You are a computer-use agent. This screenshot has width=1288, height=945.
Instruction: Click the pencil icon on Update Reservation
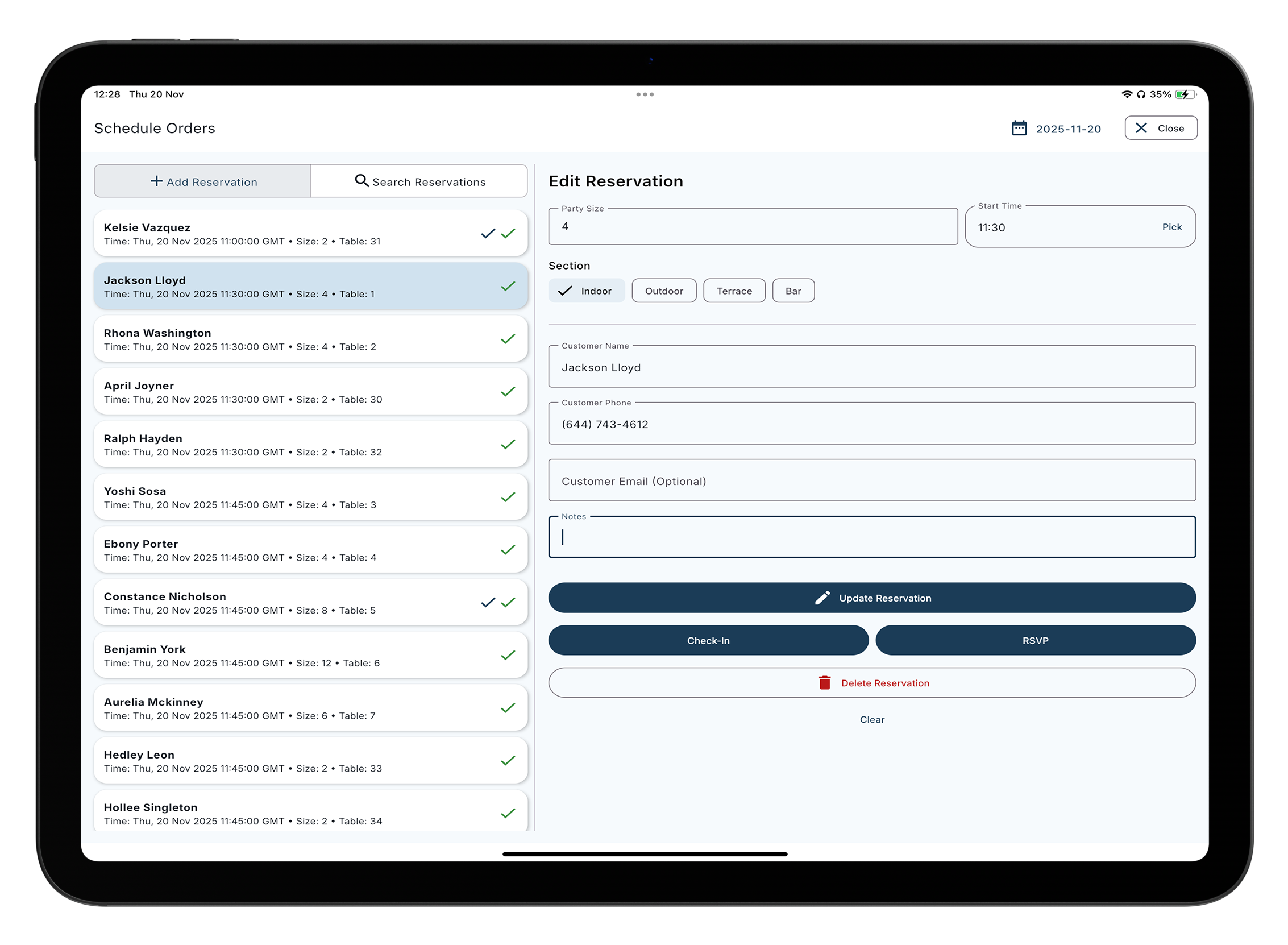point(822,598)
